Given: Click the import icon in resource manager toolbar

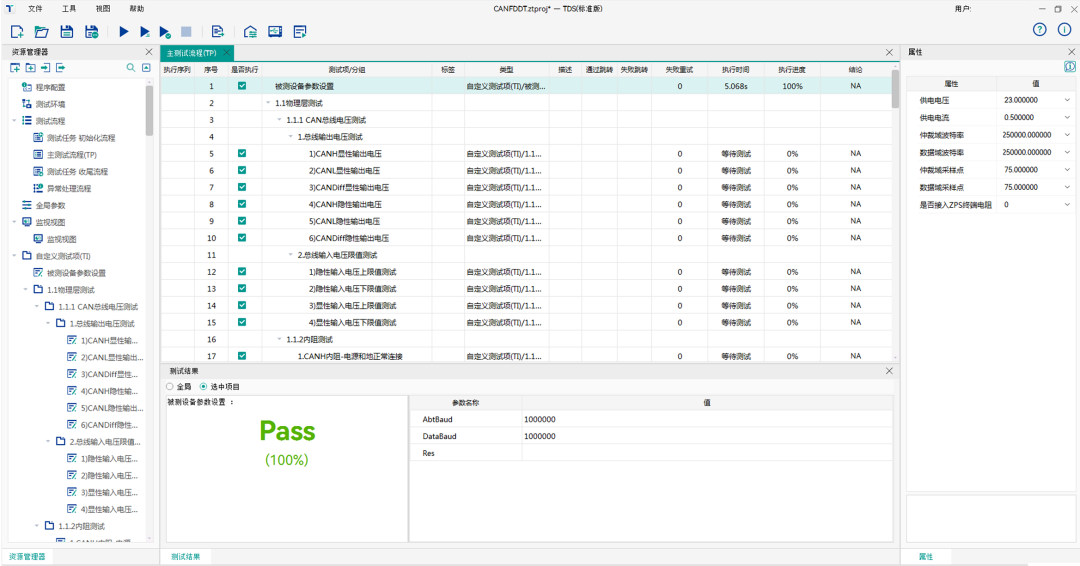Looking at the screenshot, I should point(45,67).
